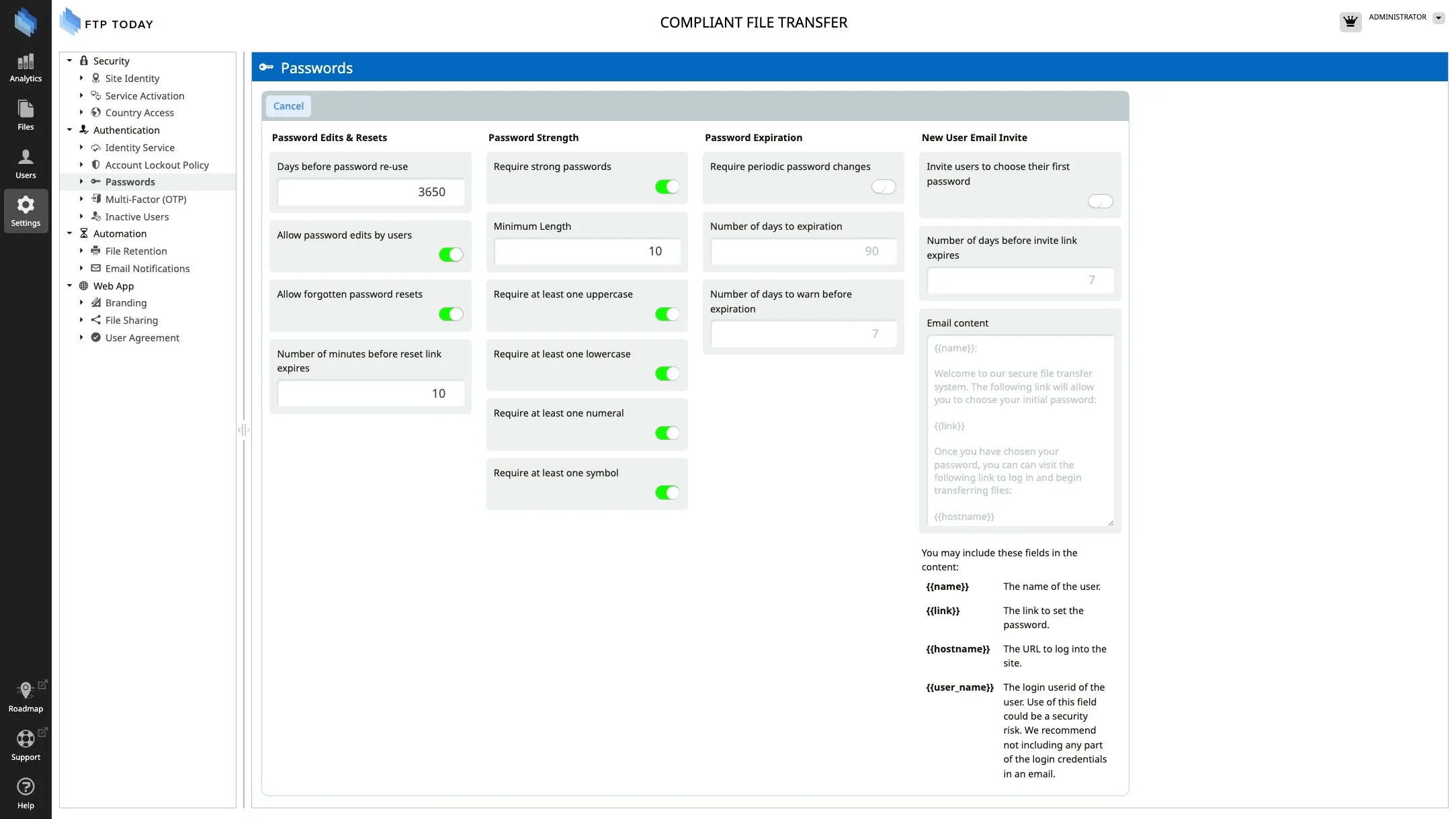The image size is (1456, 819).
Task: Turn off Allow forgotten password resets
Action: [451, 314]
